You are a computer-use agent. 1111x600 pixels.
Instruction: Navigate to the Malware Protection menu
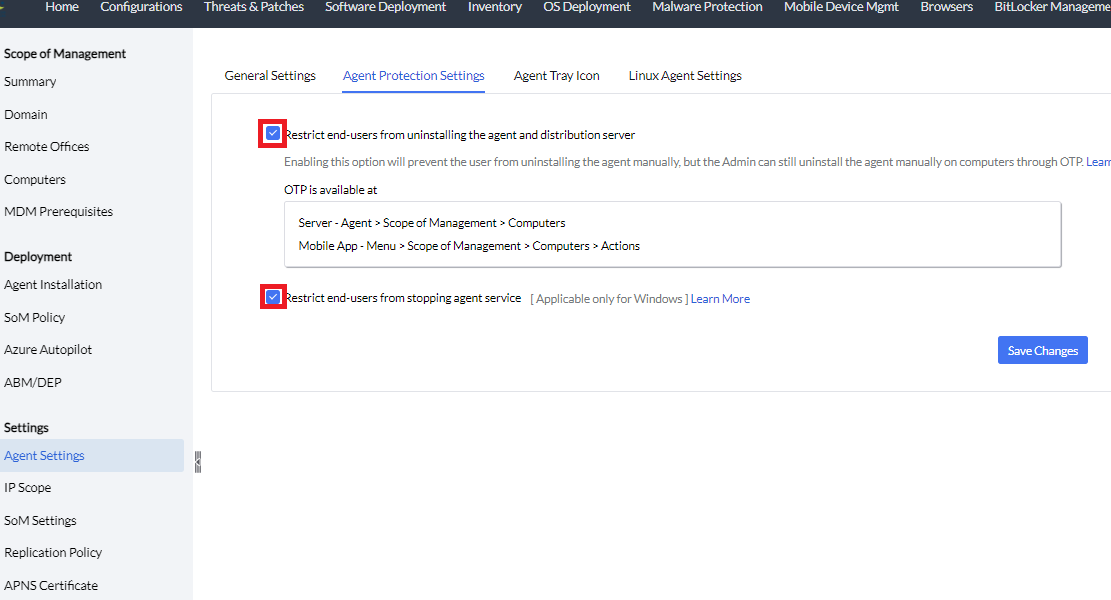[x=707, y=7]
